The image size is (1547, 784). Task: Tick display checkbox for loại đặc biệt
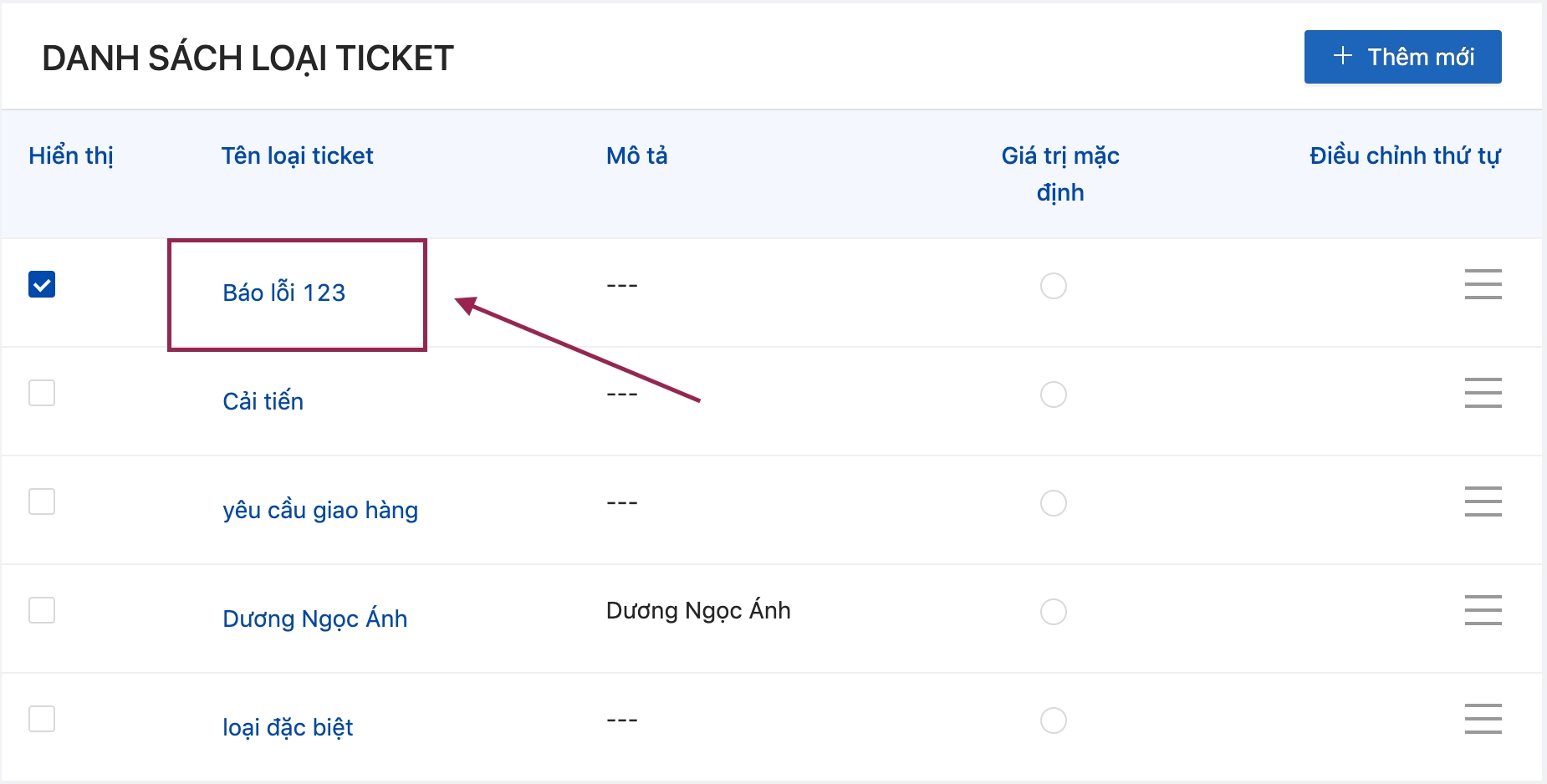[x=42, y=719]
